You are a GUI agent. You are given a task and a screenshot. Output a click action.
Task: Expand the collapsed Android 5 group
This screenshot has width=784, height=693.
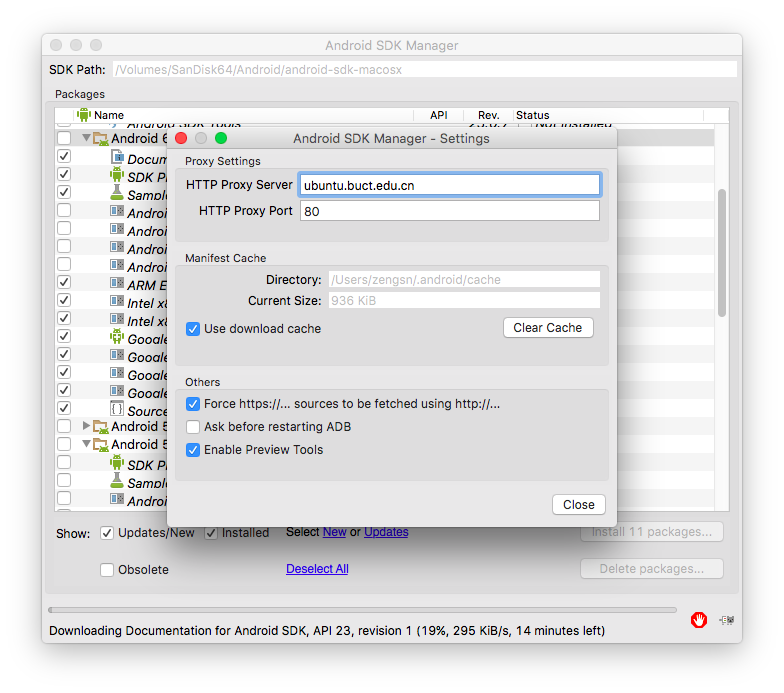click(x=86, y=427)
